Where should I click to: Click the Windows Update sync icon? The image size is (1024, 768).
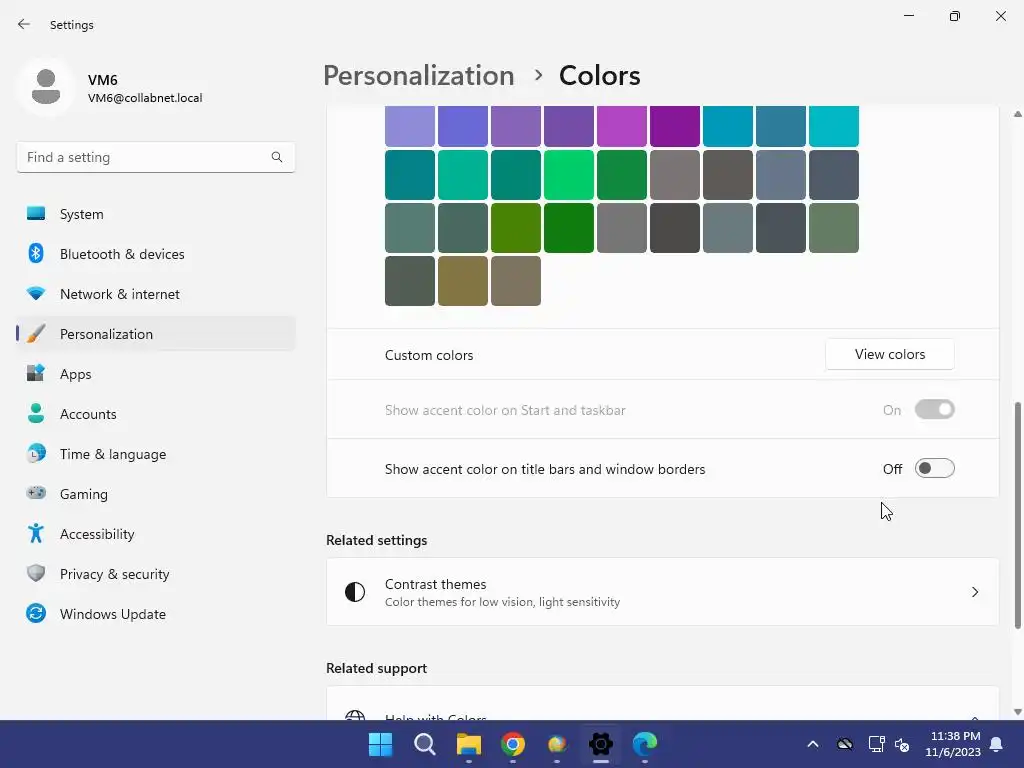tap(36, 613)
